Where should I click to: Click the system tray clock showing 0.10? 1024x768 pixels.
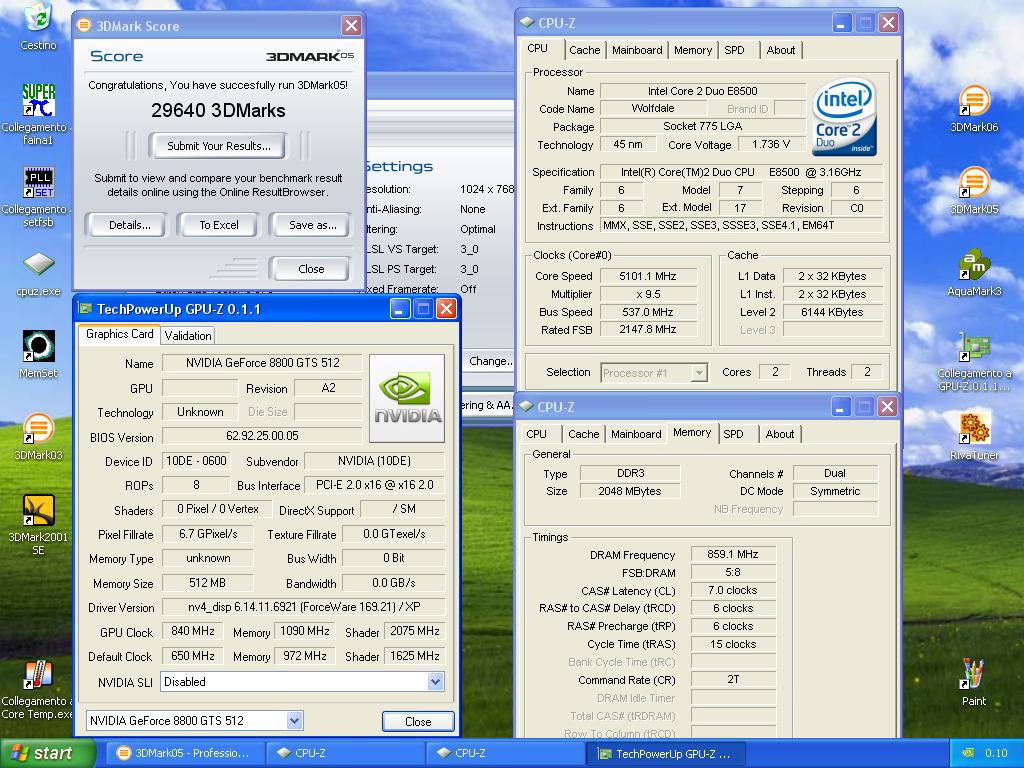(x=996, y=753)
